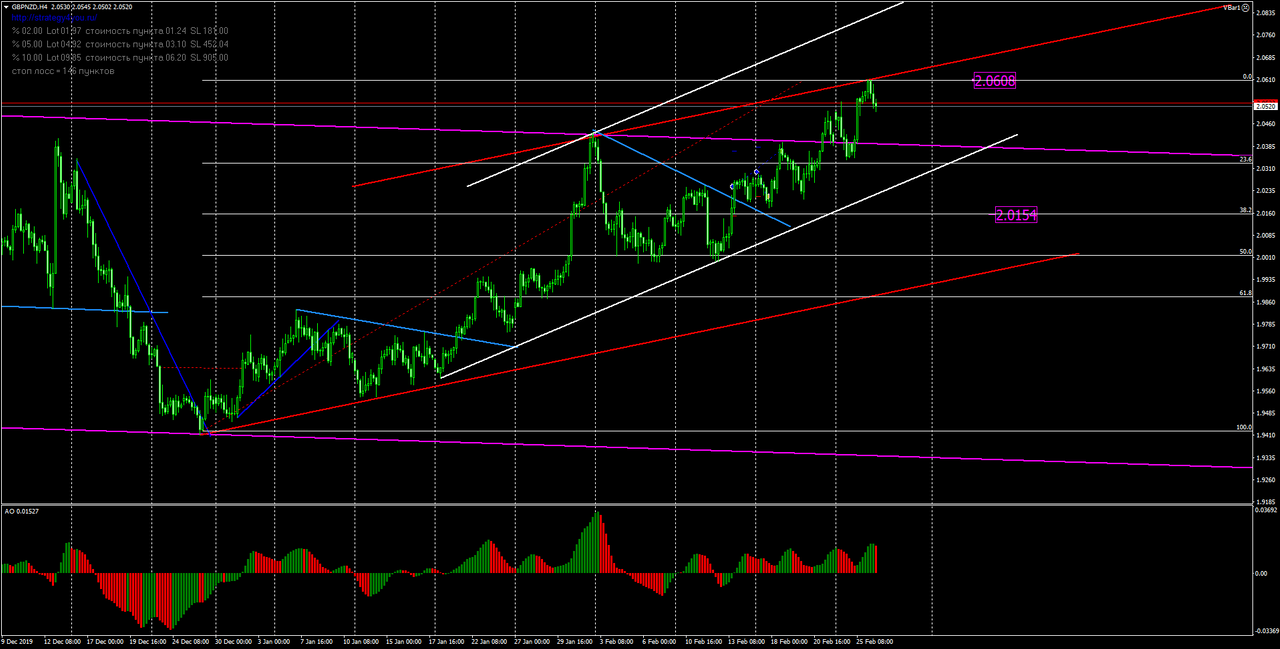
Task: Click the '10 Feb 16:00' time axis label
Action: (703, 641)
